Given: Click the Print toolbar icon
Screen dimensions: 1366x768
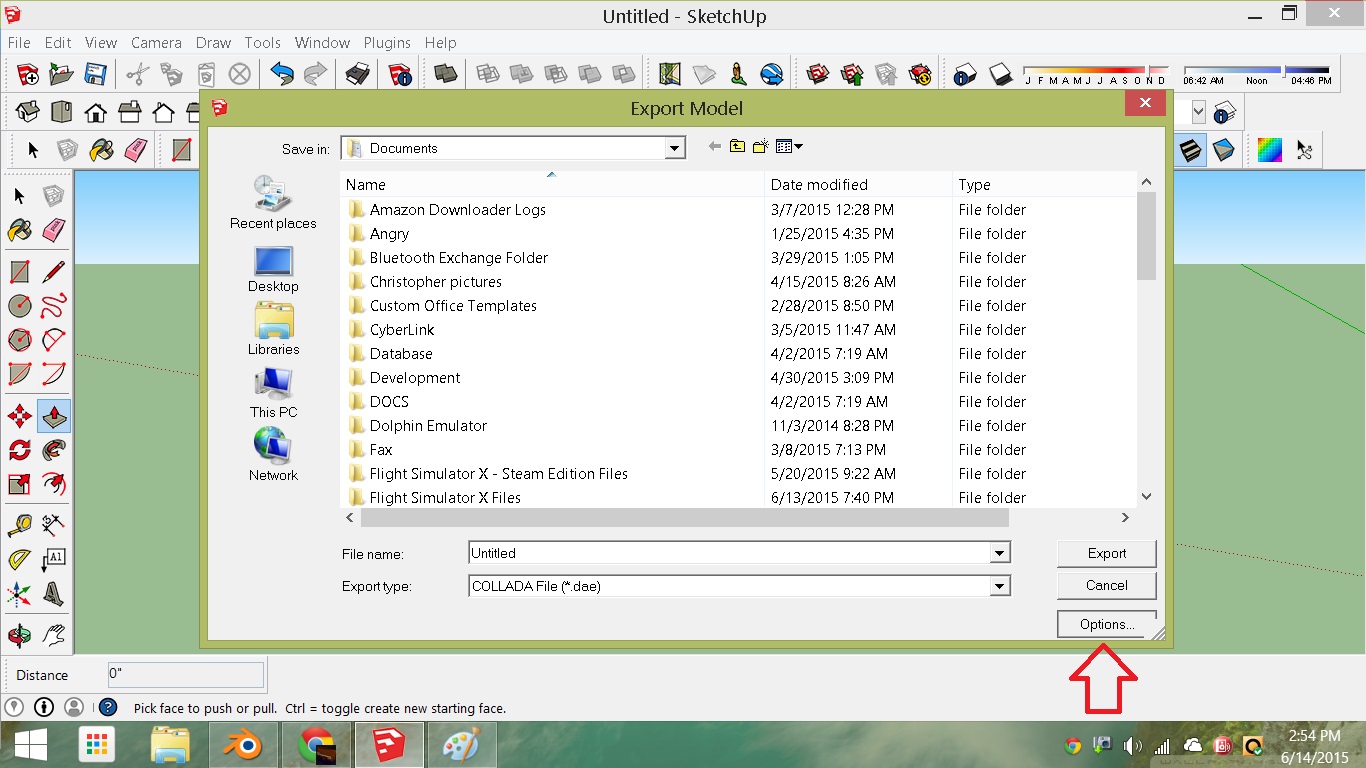Looking at the screenshot, I should tap(357, 74).
